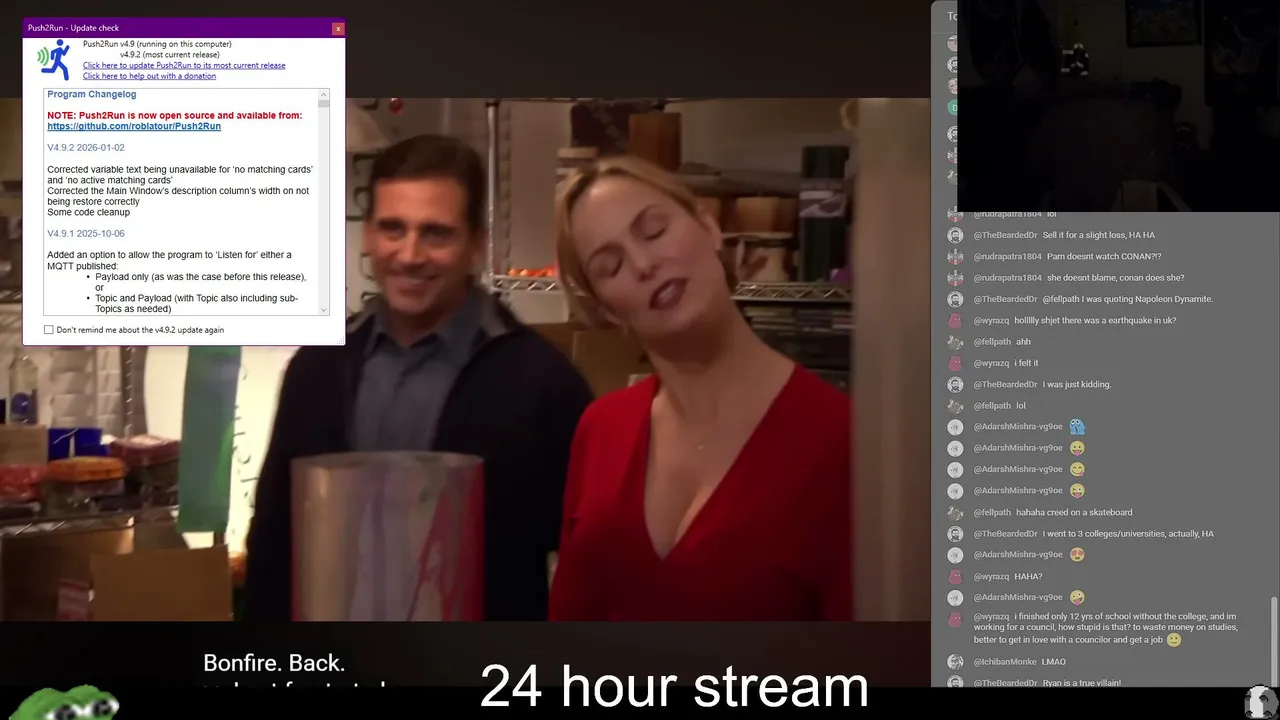Click username @fellpath beside 'lol'
This screenshot has height=720, width=1280.
(x=992, y=406)
